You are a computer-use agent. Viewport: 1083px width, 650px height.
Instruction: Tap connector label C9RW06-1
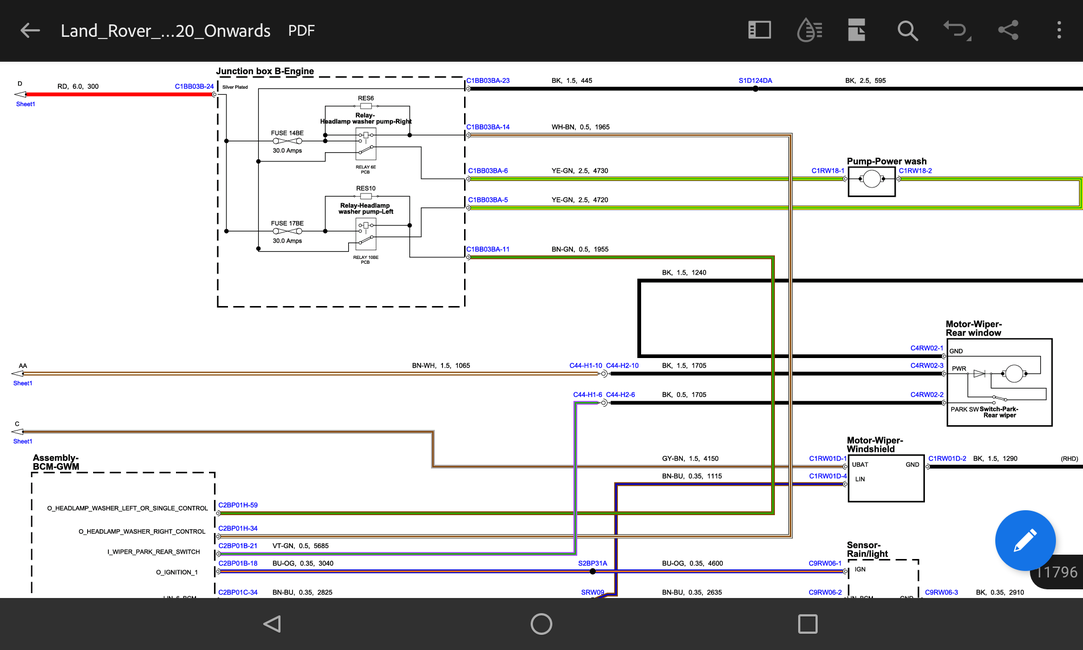click(x=825, y=563)
